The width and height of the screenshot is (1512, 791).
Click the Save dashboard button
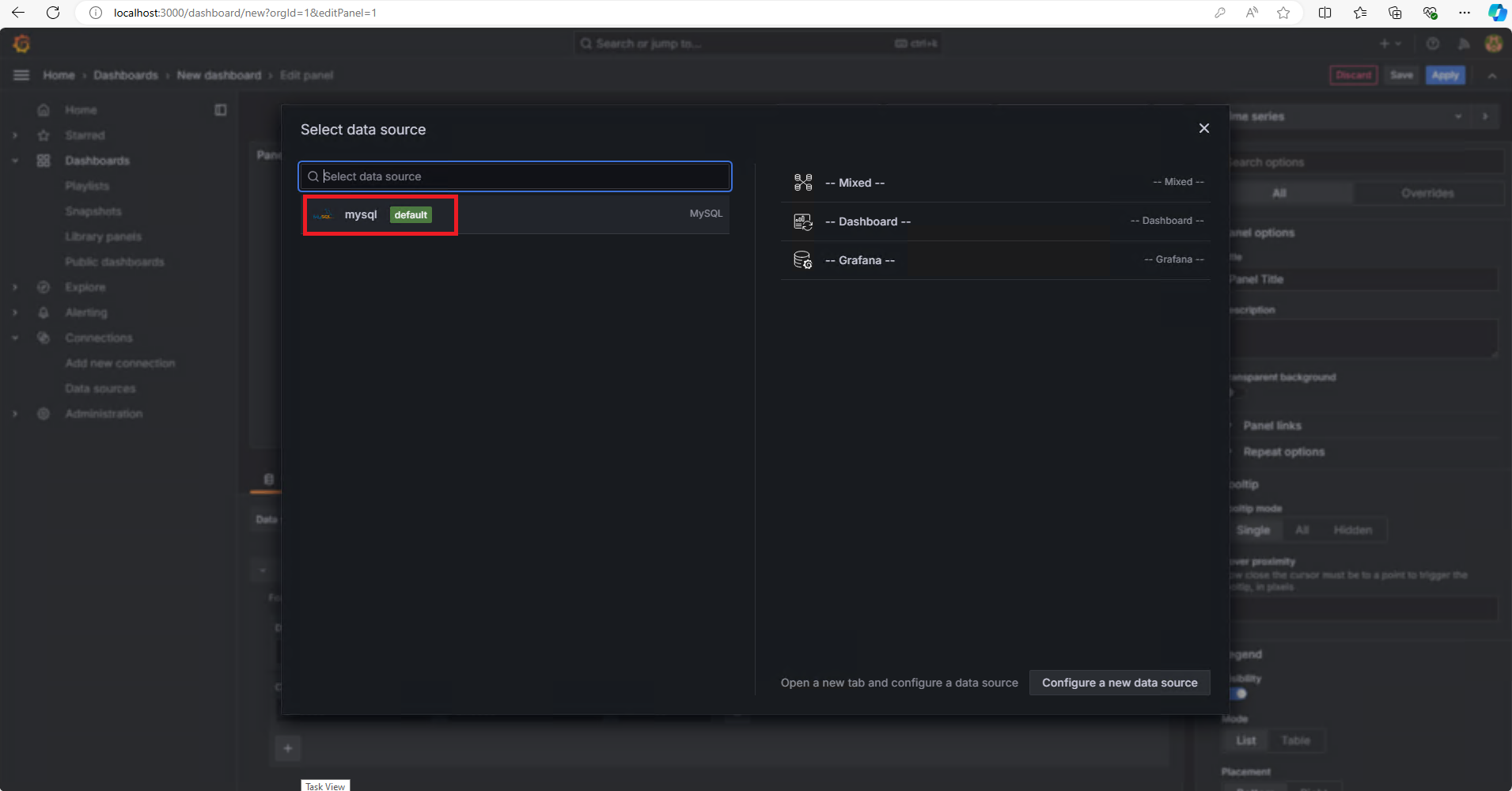click(1401, 75)
